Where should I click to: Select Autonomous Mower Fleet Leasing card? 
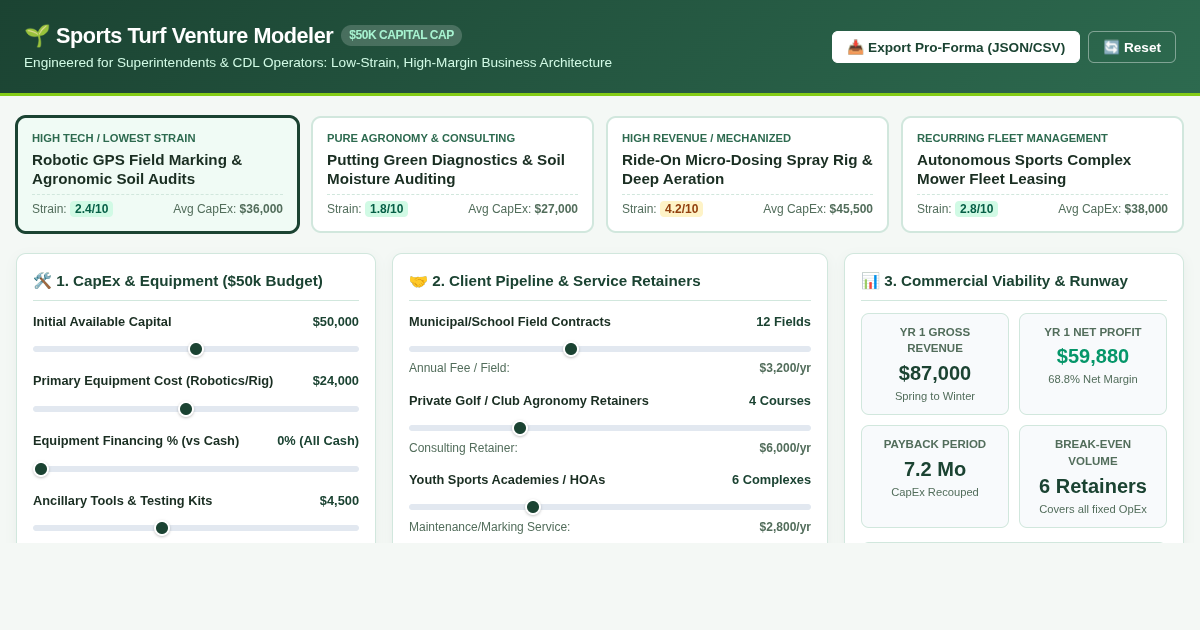tap(1042, 175)
